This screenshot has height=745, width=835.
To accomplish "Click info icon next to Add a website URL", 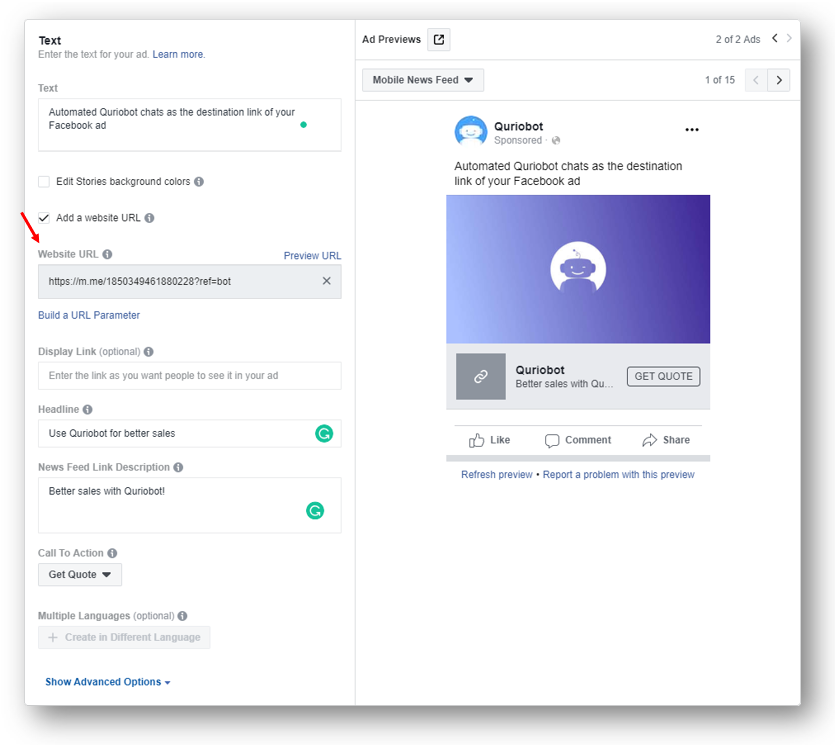I will point(150,218).
